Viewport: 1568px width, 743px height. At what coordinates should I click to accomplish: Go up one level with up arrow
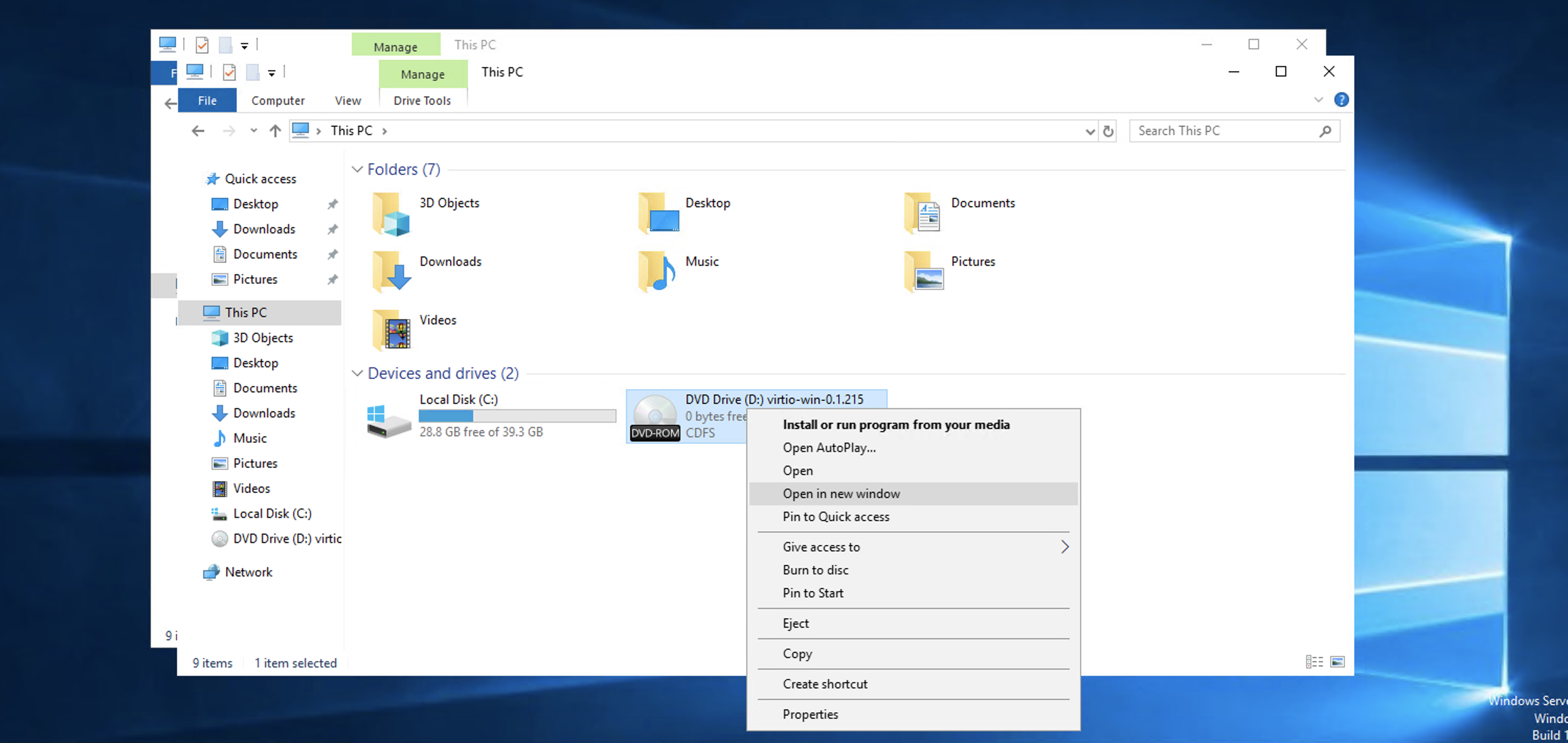pyautogui.click(x=275, y=131)
